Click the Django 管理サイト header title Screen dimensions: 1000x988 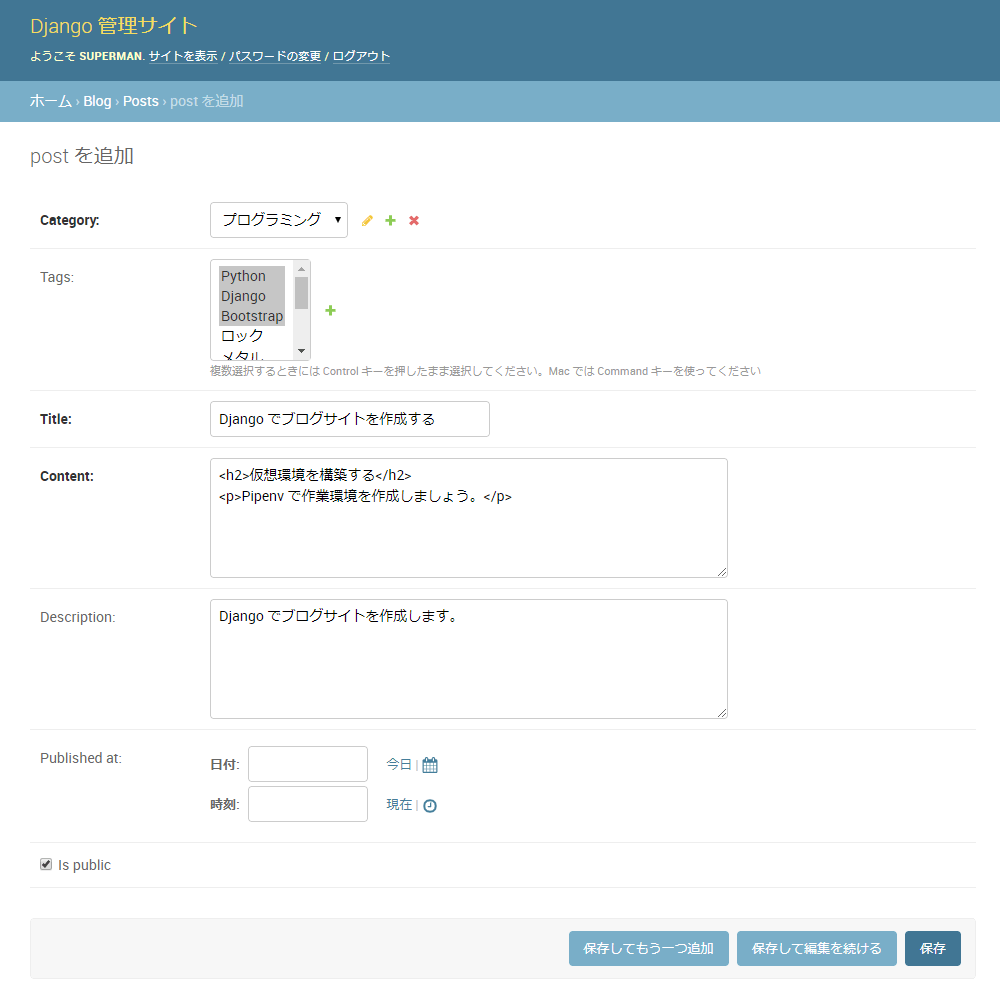tap(114, 26)
